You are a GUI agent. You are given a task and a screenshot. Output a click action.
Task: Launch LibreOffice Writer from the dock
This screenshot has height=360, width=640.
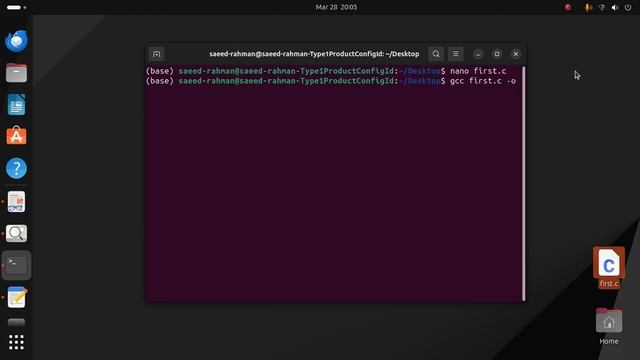(x=16, y=104)
